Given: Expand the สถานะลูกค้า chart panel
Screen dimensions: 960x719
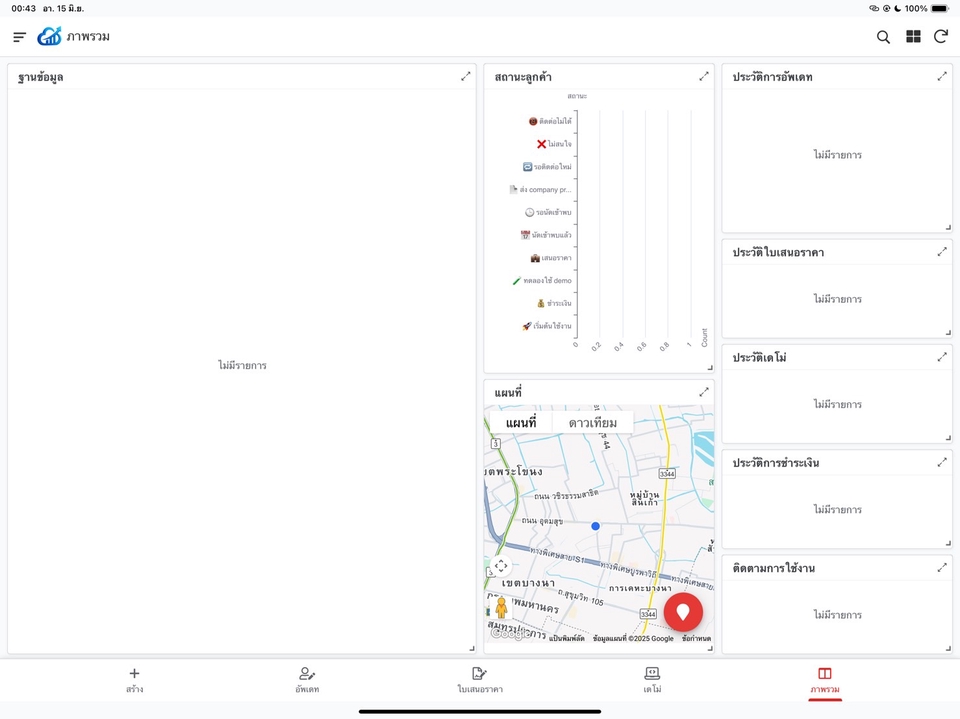Looking at the screenshot, I should pos(703,76).
